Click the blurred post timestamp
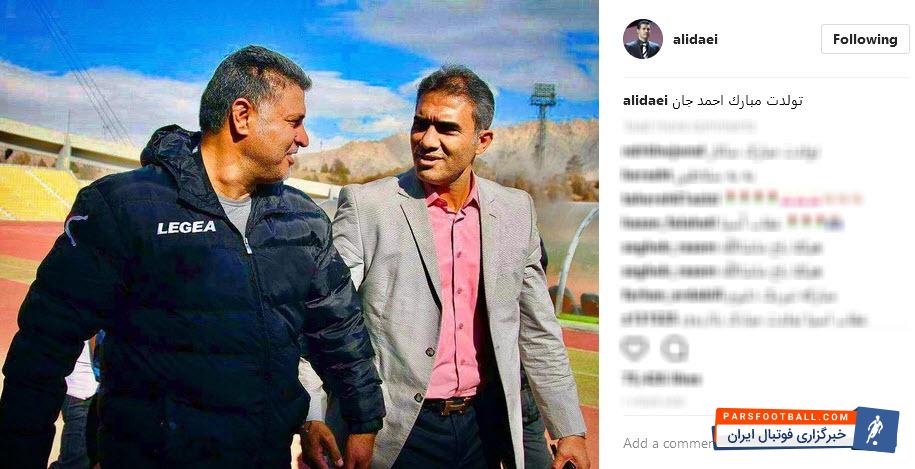Screen dimensions: 915x469 (x=652, y=401)
